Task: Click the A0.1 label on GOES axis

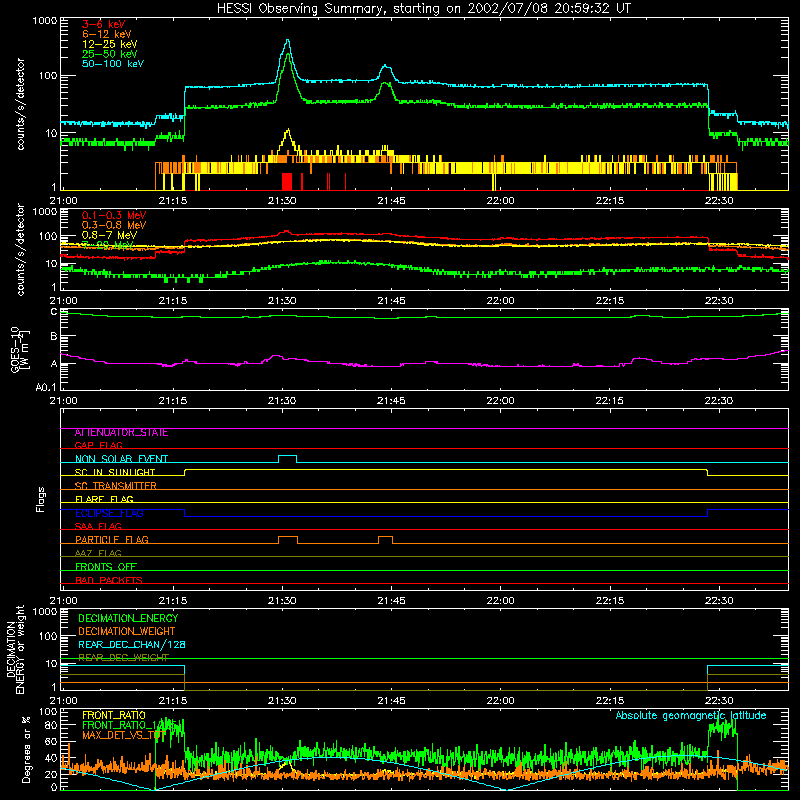Action: (x=46, y=388)
